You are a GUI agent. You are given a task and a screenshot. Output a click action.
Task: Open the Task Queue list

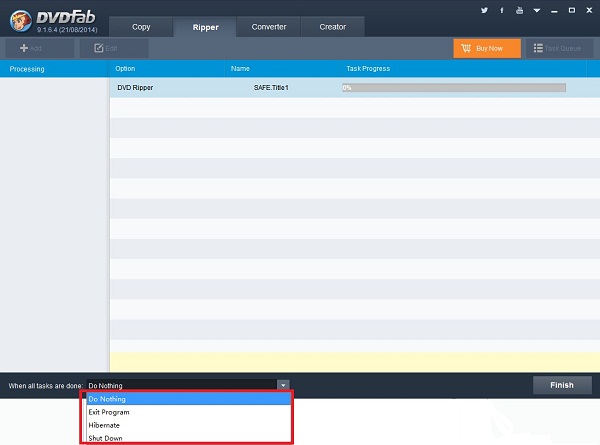[x=559, y=48]
